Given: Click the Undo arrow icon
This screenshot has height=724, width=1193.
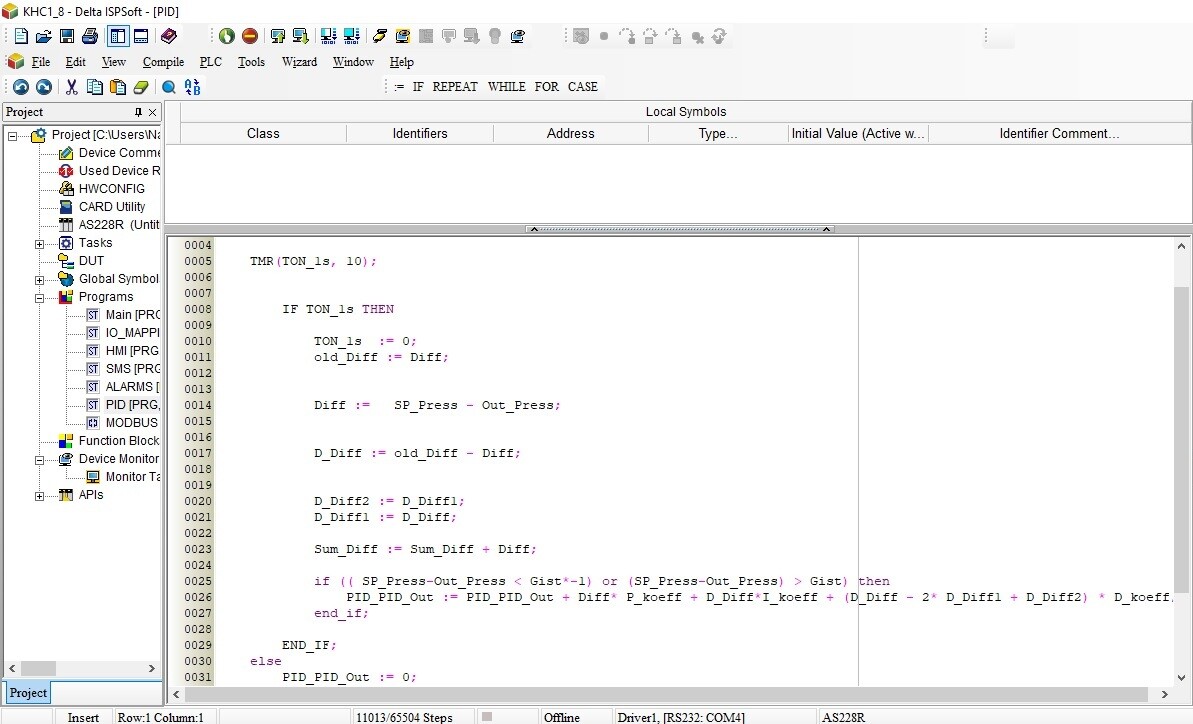Looking at the screenshot, I should pos(20,87).
